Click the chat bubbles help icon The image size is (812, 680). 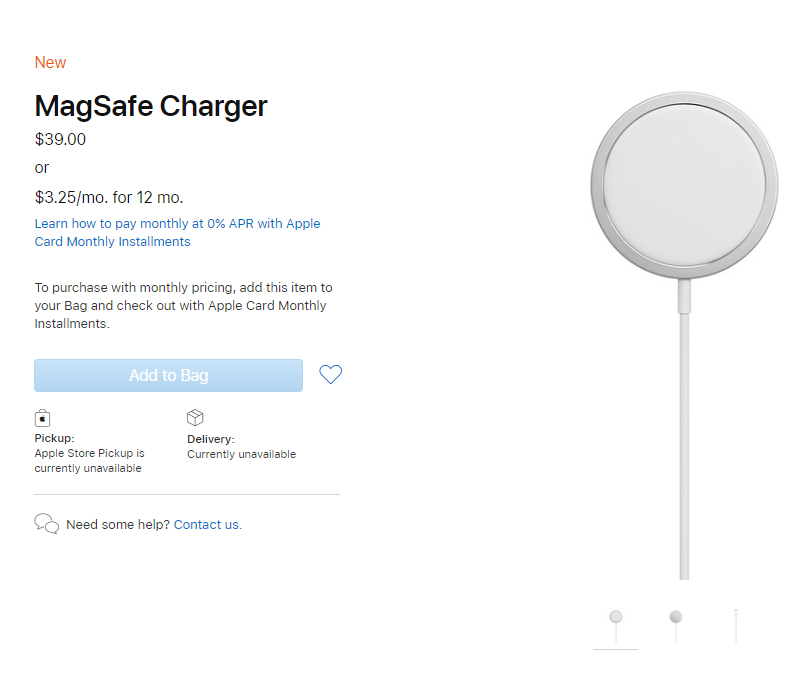[46, 524]
